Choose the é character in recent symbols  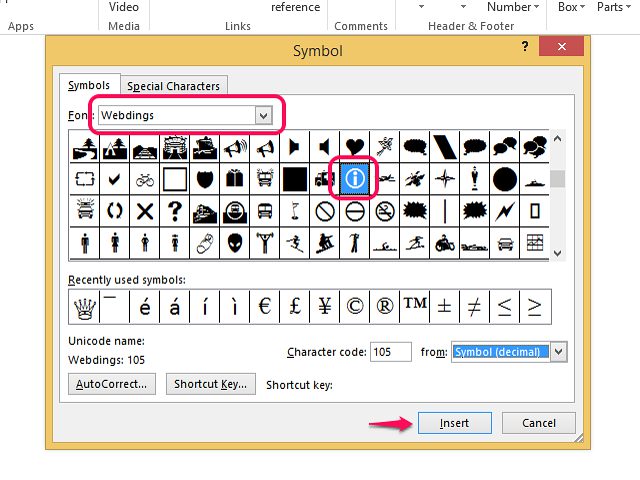[145, 307]
